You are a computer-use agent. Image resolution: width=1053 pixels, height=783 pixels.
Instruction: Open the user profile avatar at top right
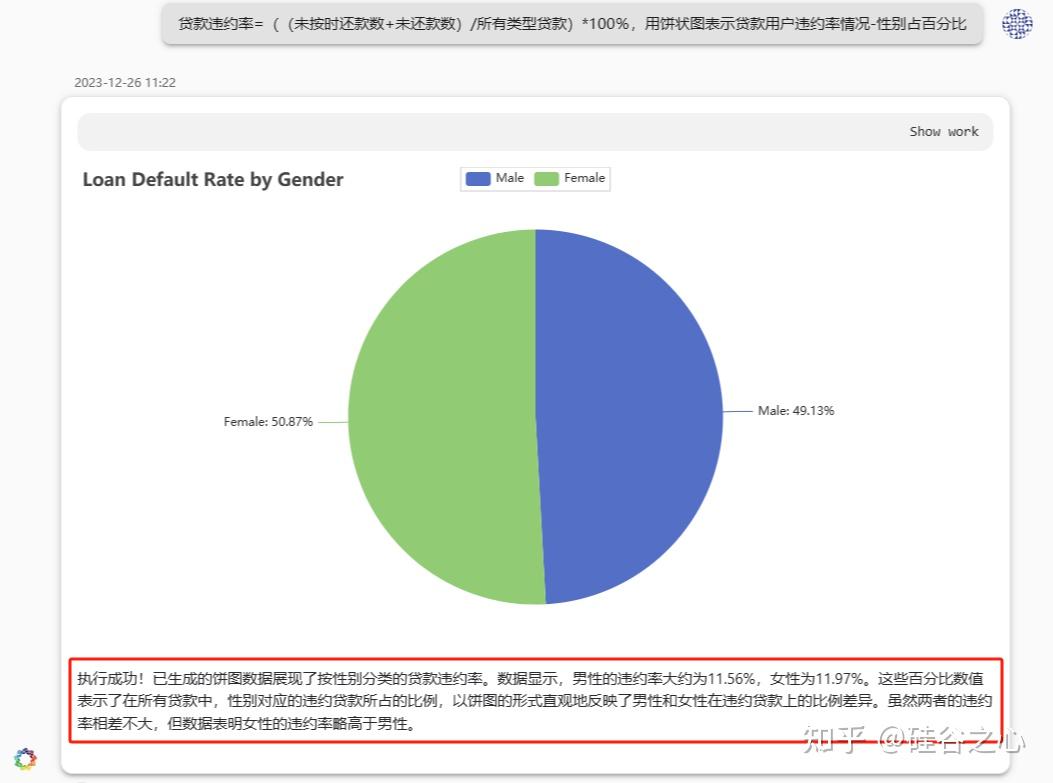coord(1017,23)
